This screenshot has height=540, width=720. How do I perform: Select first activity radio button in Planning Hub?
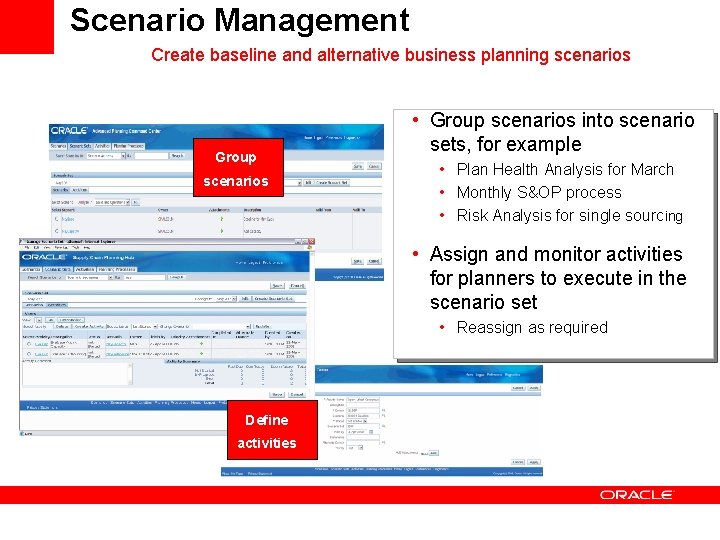coord(29,343)
